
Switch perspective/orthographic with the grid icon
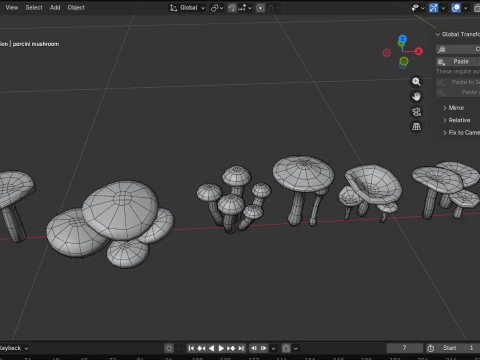click(x=416, y=127)
